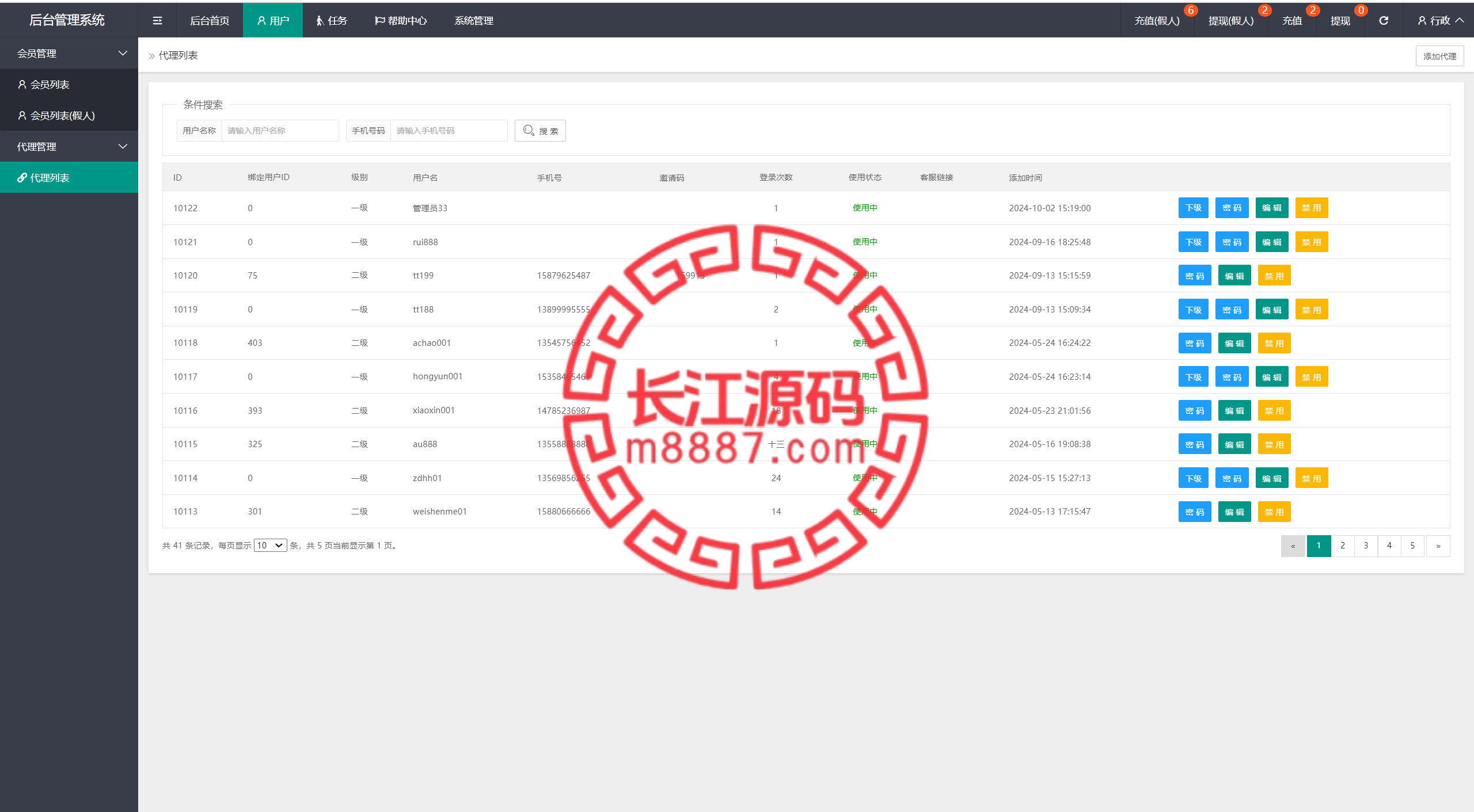
Task: Click username cell weishenme01
Action: [x=440, y=512]
